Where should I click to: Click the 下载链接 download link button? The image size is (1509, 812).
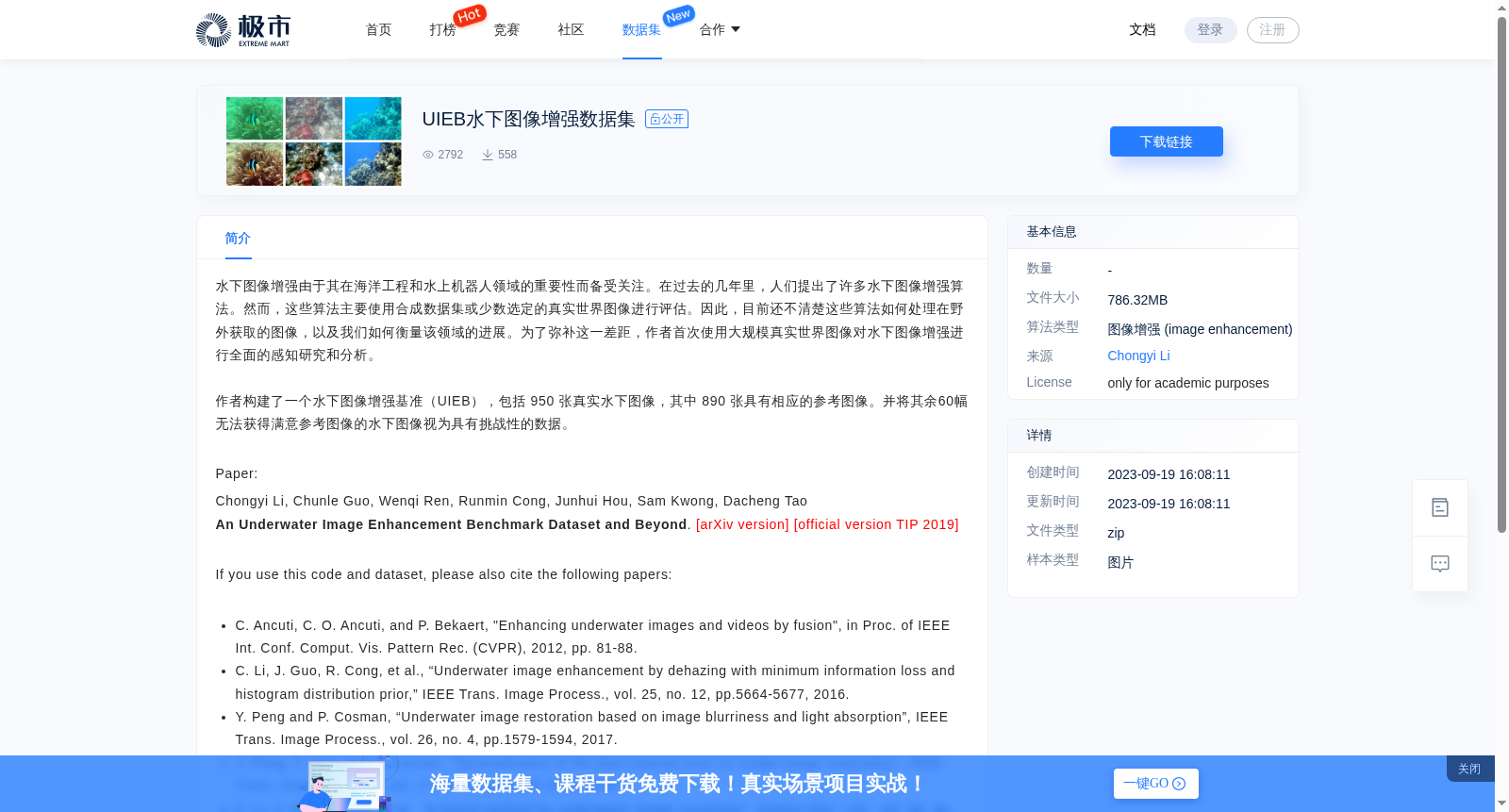1167,141
